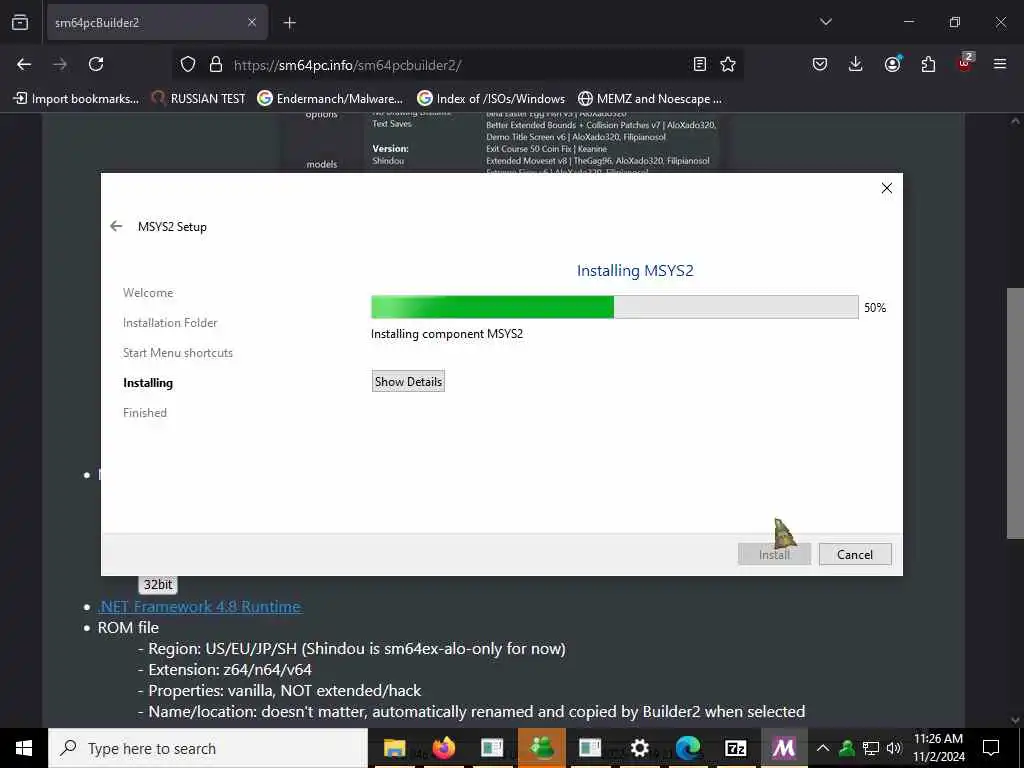Image resolution: width=1024 pixels, height=768 pixels.
Task: Open Windows notification center
Action: 991,748
